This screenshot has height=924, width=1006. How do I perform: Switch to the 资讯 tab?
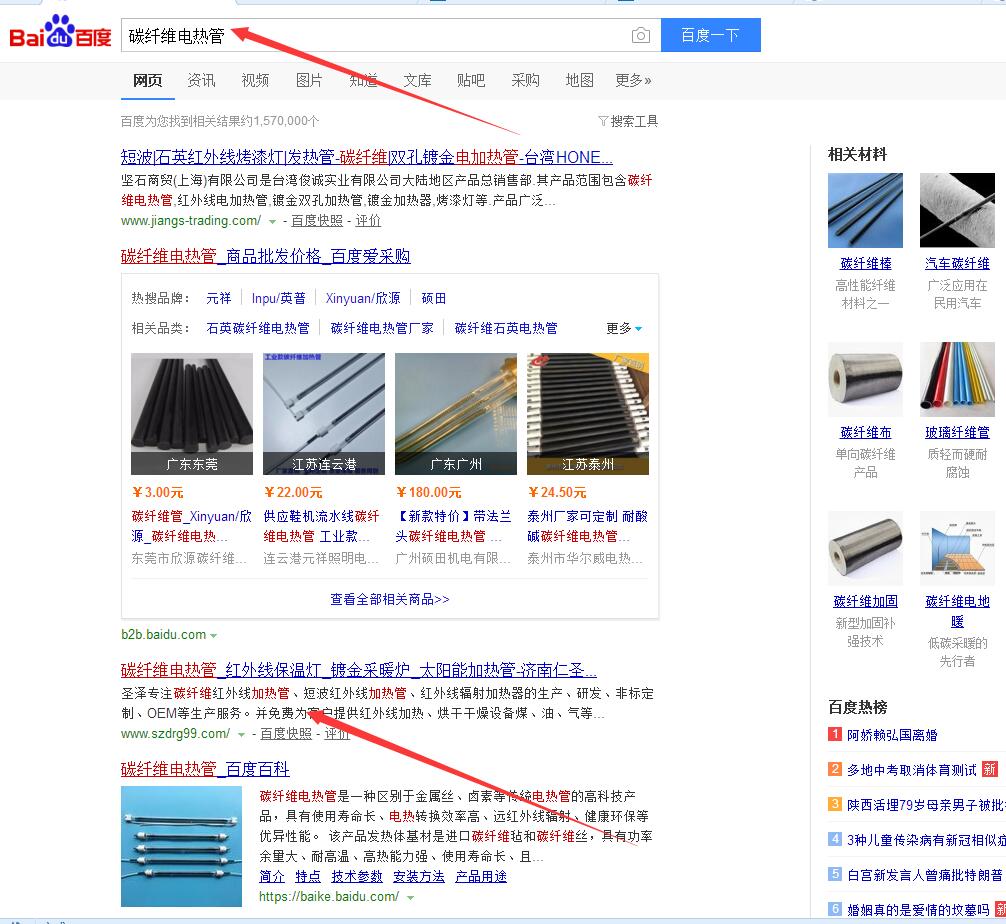201,80
